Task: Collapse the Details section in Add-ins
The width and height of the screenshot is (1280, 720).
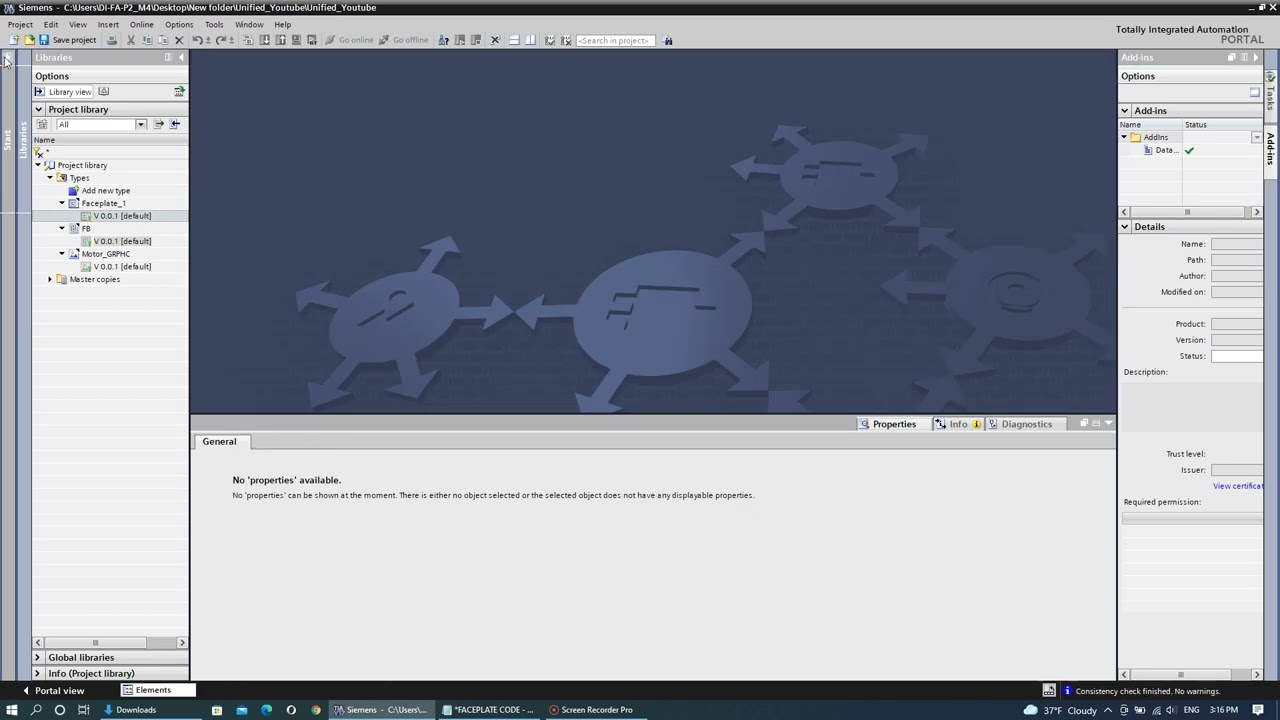Action: click(1125, 227)
